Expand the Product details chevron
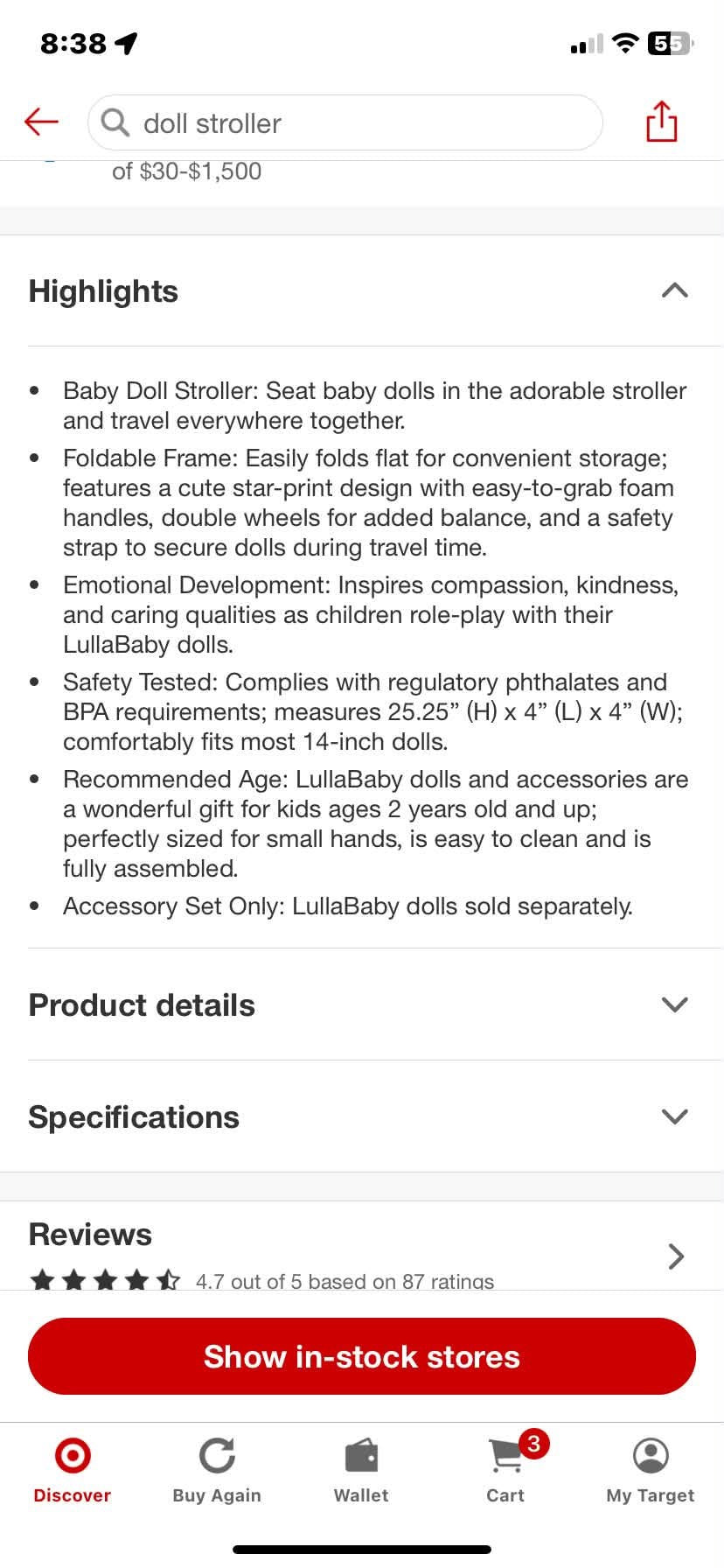Image resolution: width=724 pixels, height=1568 pixels. 674,1004
